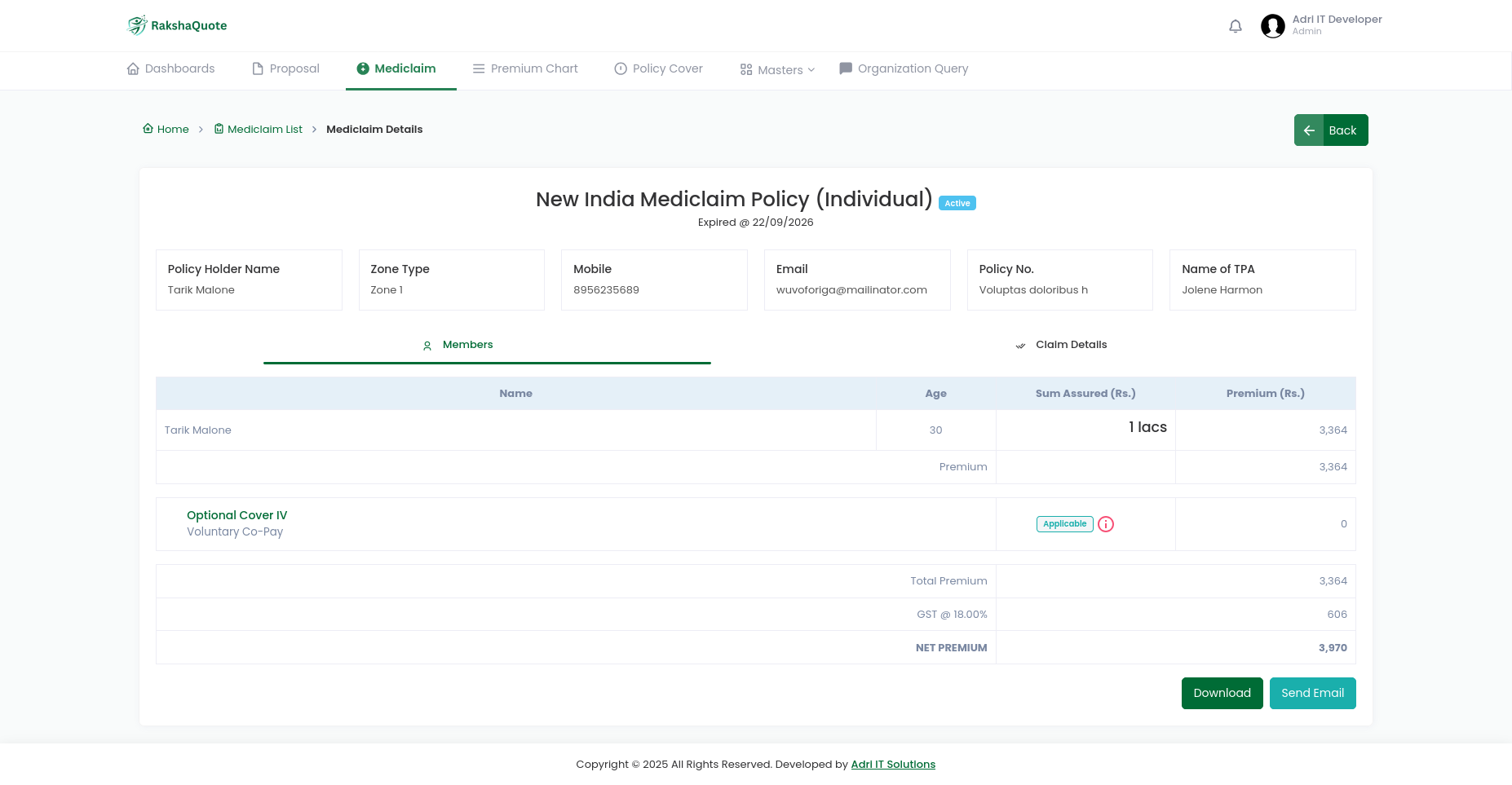Click the Mediclaim List clipboard icon
This screenshot has height=785, width=1512.
tap(219, 129)
